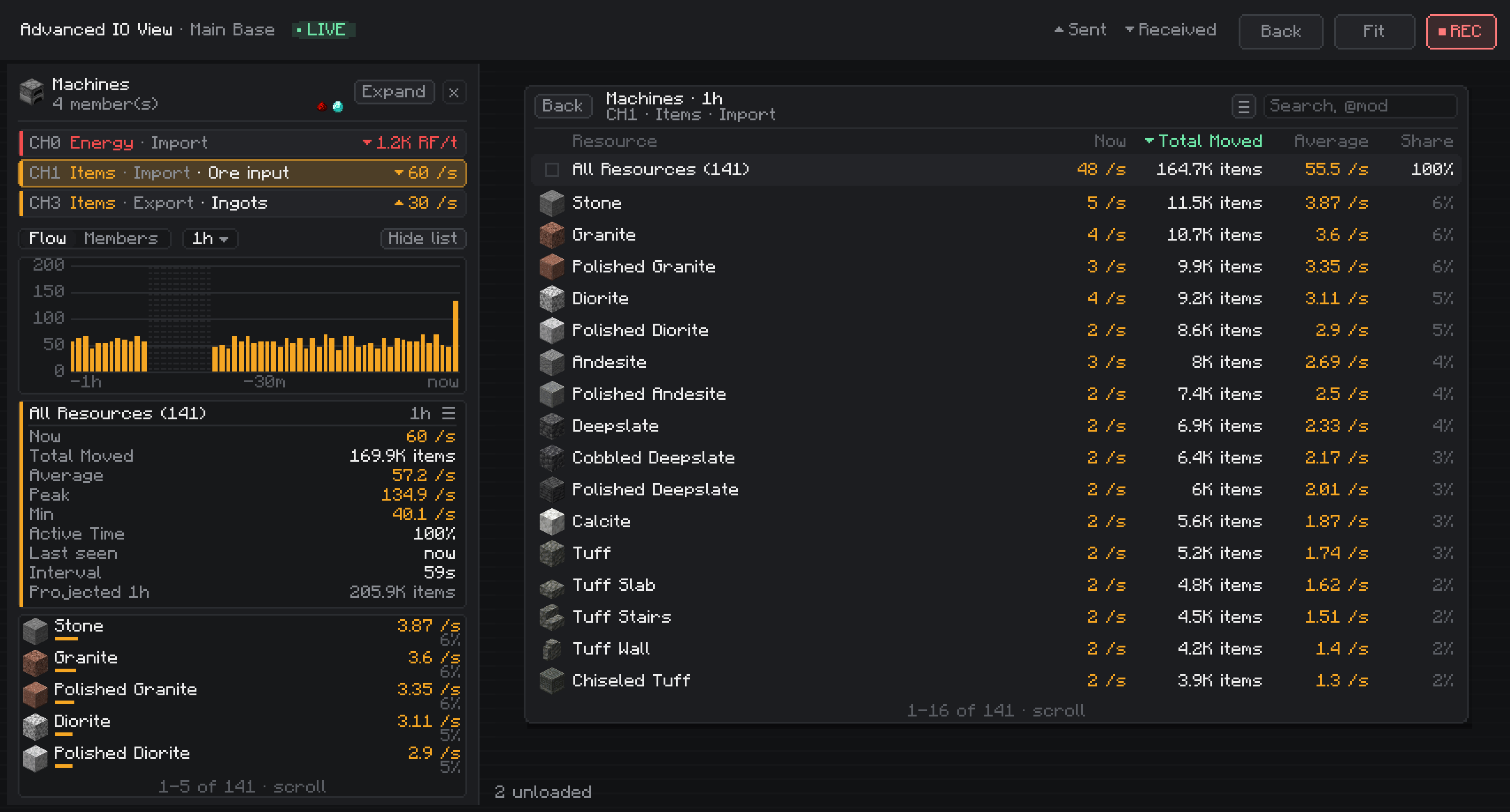This screenshot has width=1510, height=812.
Task: Click the Polished Andesite block icon
Action: click(x=552, y=394)
